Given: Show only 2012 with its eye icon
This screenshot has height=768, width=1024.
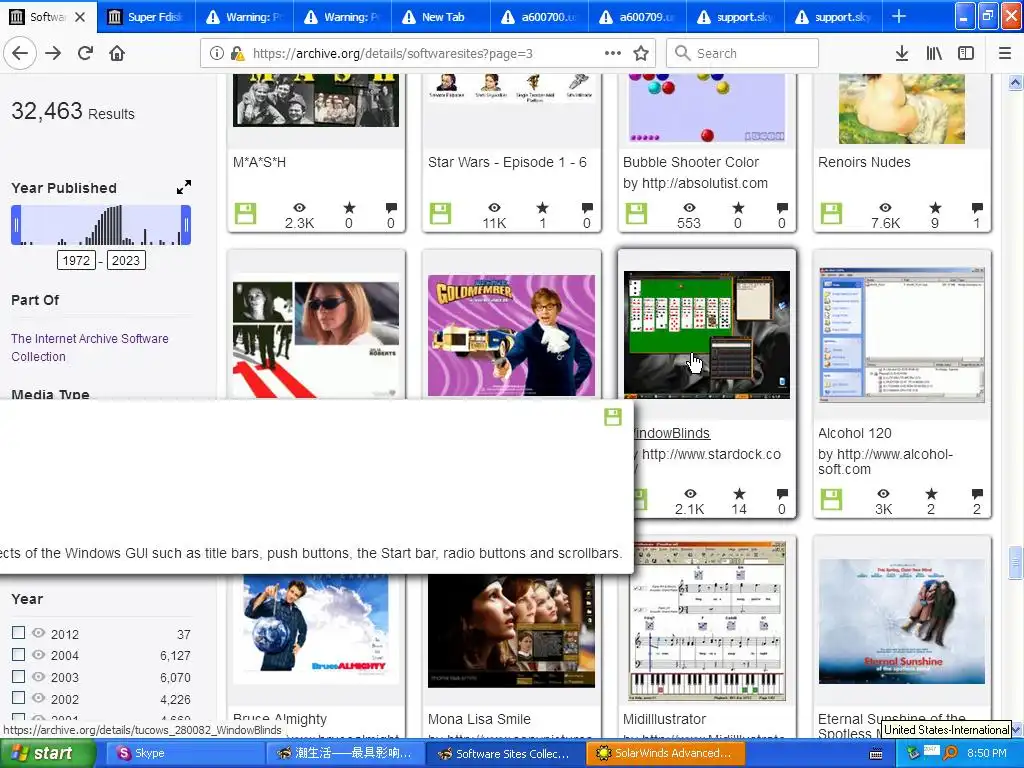Looking at the screenshot, I should tap(39, 633).
